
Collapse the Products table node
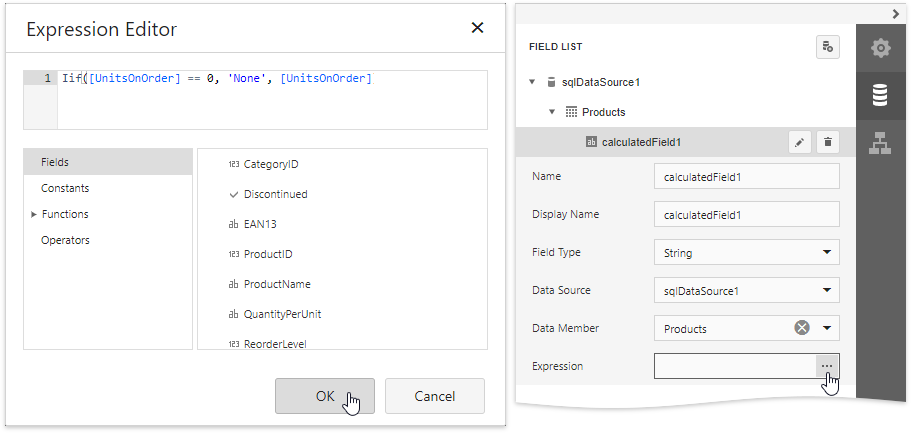pos(551,112)
